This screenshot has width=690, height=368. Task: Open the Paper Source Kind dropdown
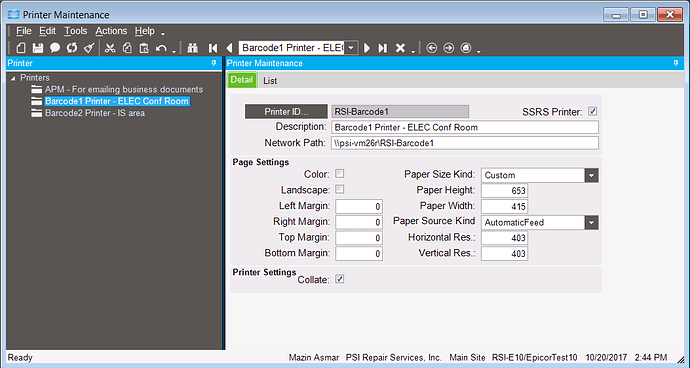coord(591,223)
